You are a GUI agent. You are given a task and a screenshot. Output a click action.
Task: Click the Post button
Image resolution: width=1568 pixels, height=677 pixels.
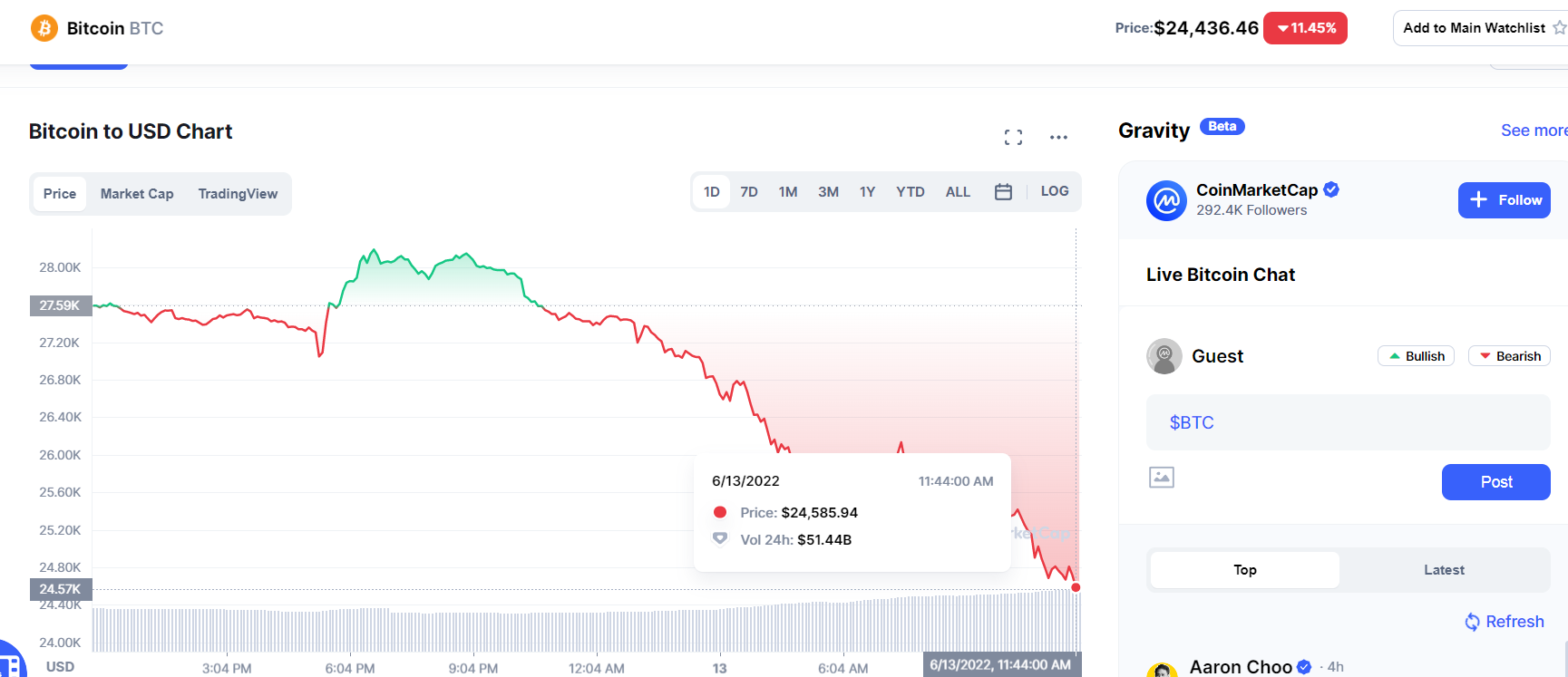point(1495,482)
